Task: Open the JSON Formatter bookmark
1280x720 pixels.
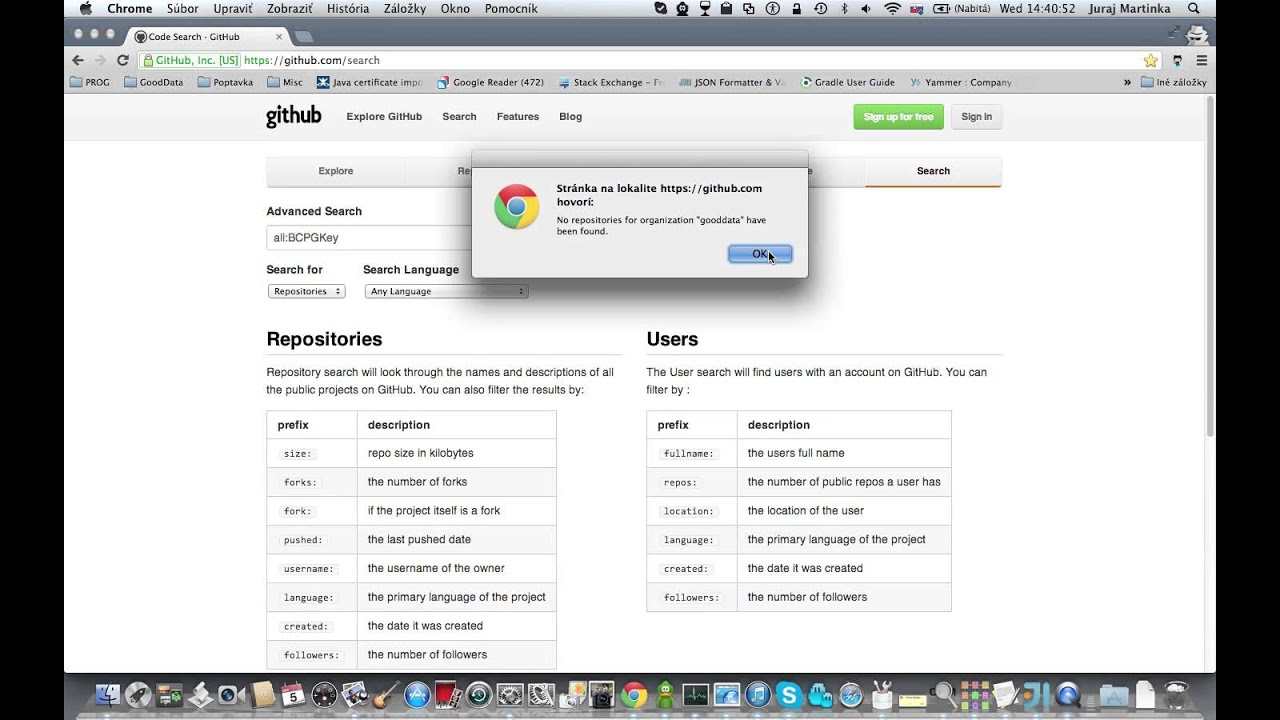Action: coord(731,82)
